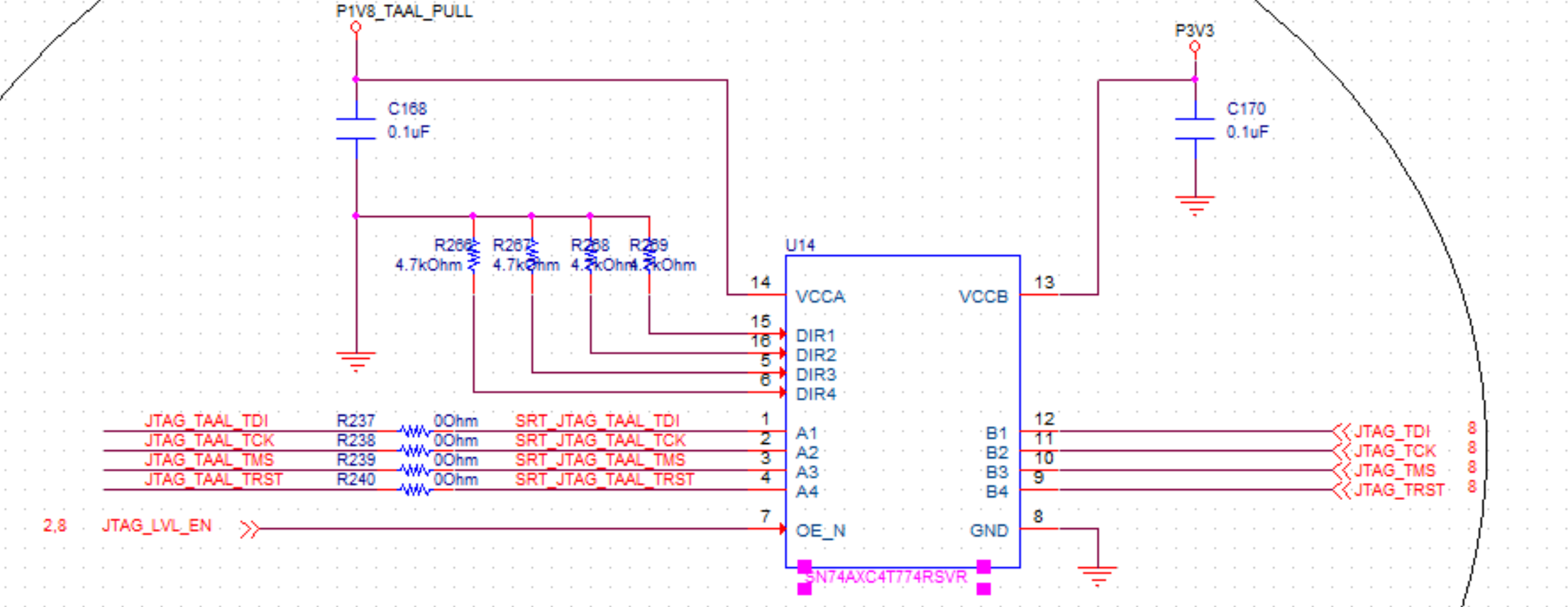Select the DIR3 pin label
1568x607 pixels.
[x=816, y=374]
